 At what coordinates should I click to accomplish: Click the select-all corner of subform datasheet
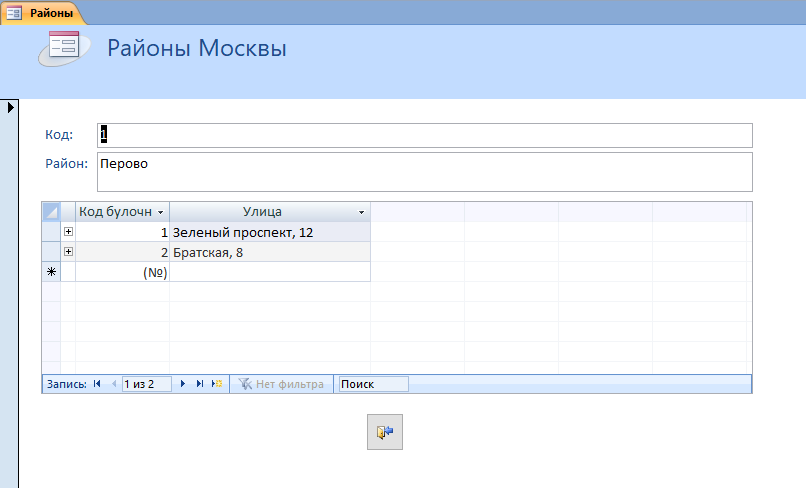click(x=51, y=212)
